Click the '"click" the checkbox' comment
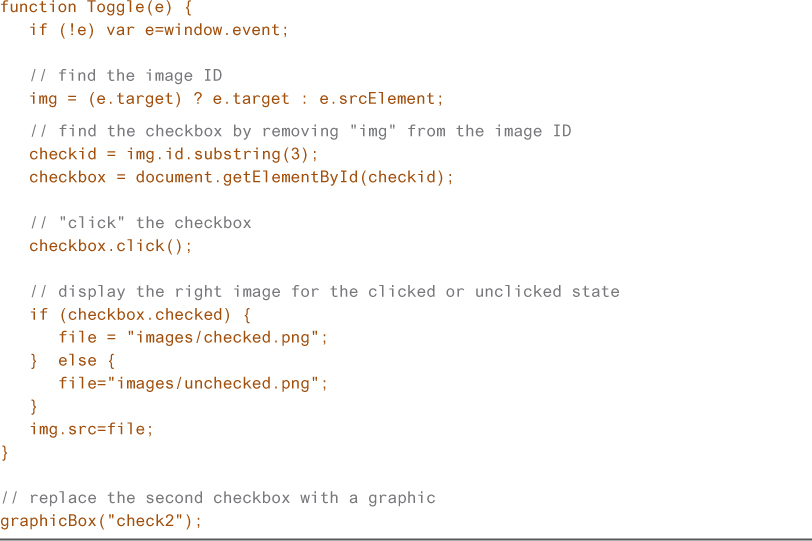The width and height of the screenshot is (812, 541). click(140, 222)
